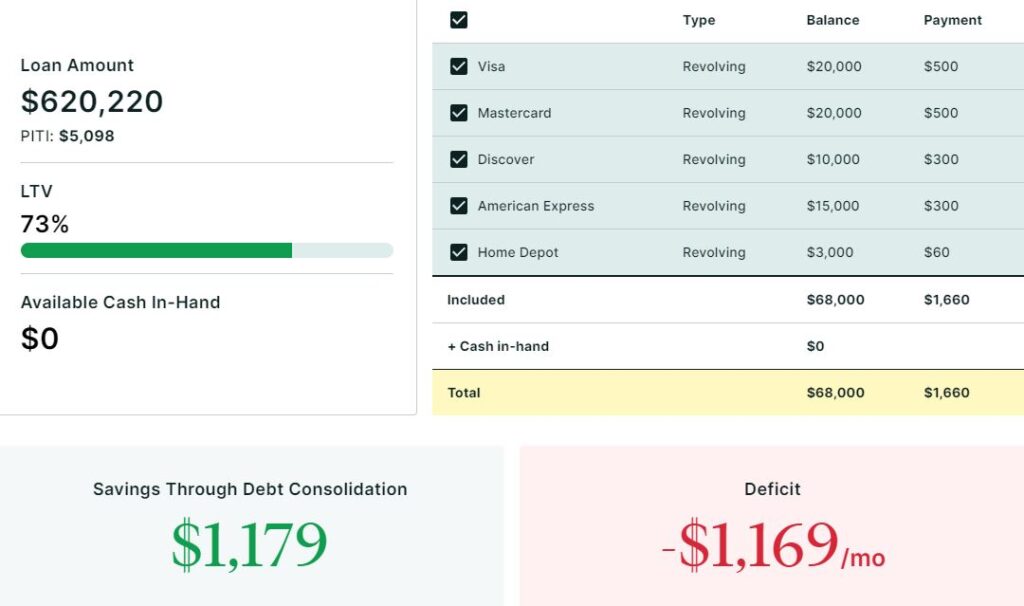Click the Visa account name
Viewport: 1024px width, 606px height.
[x=491, y=67]
